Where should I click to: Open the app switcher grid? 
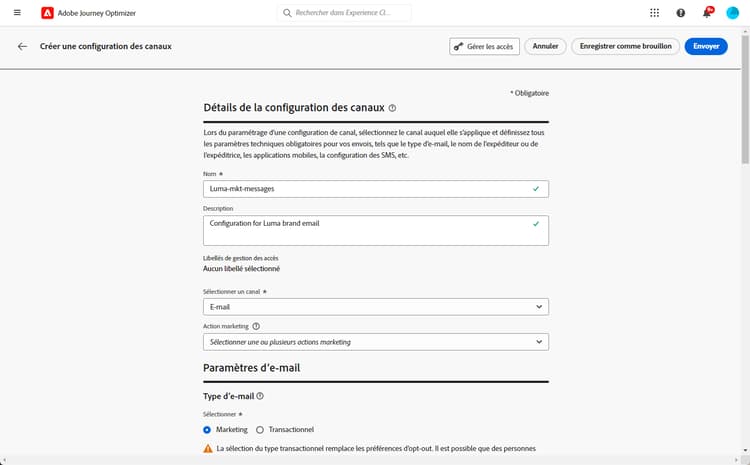click(654, 13)
